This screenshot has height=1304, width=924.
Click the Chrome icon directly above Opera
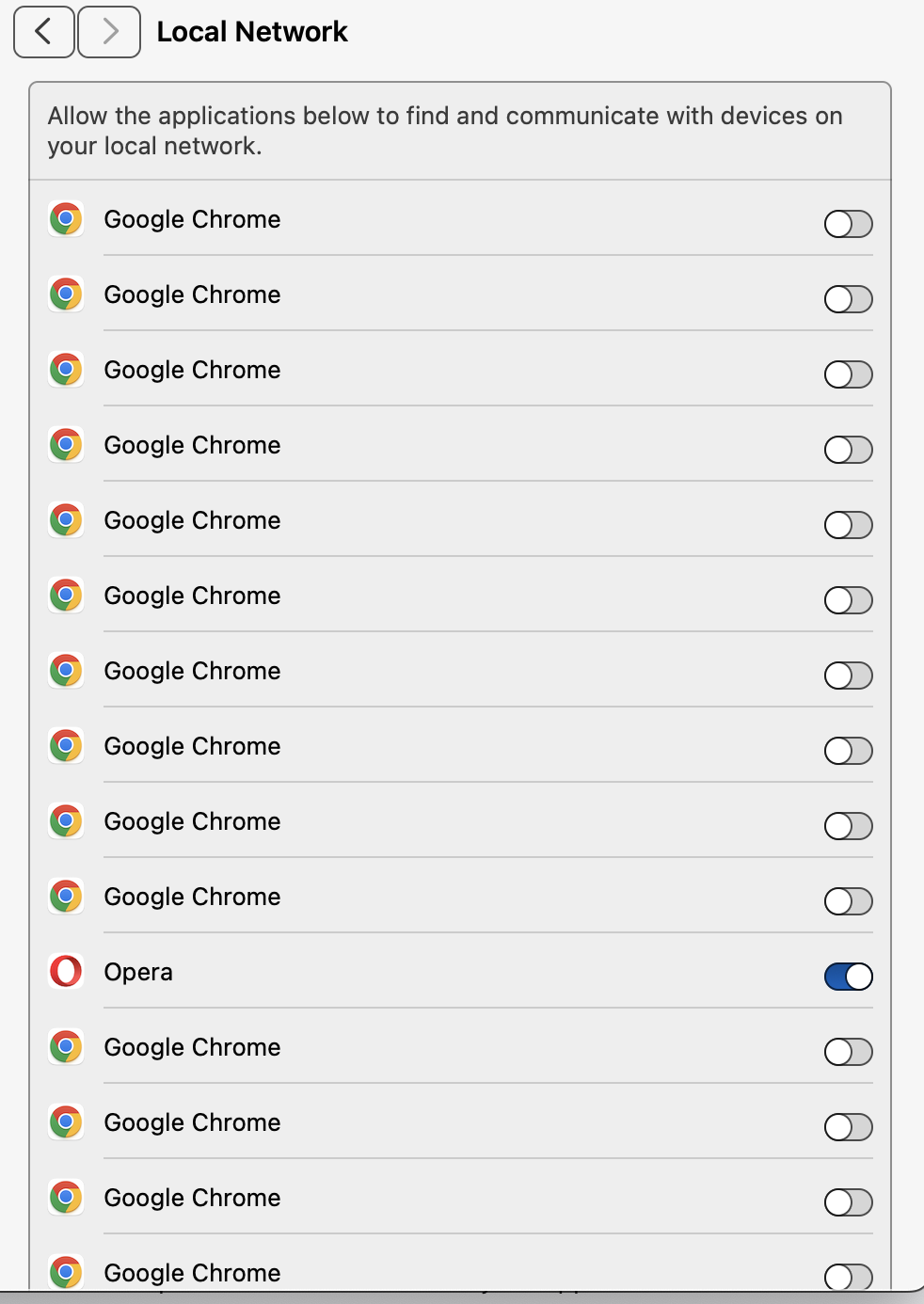click(66, 897)
